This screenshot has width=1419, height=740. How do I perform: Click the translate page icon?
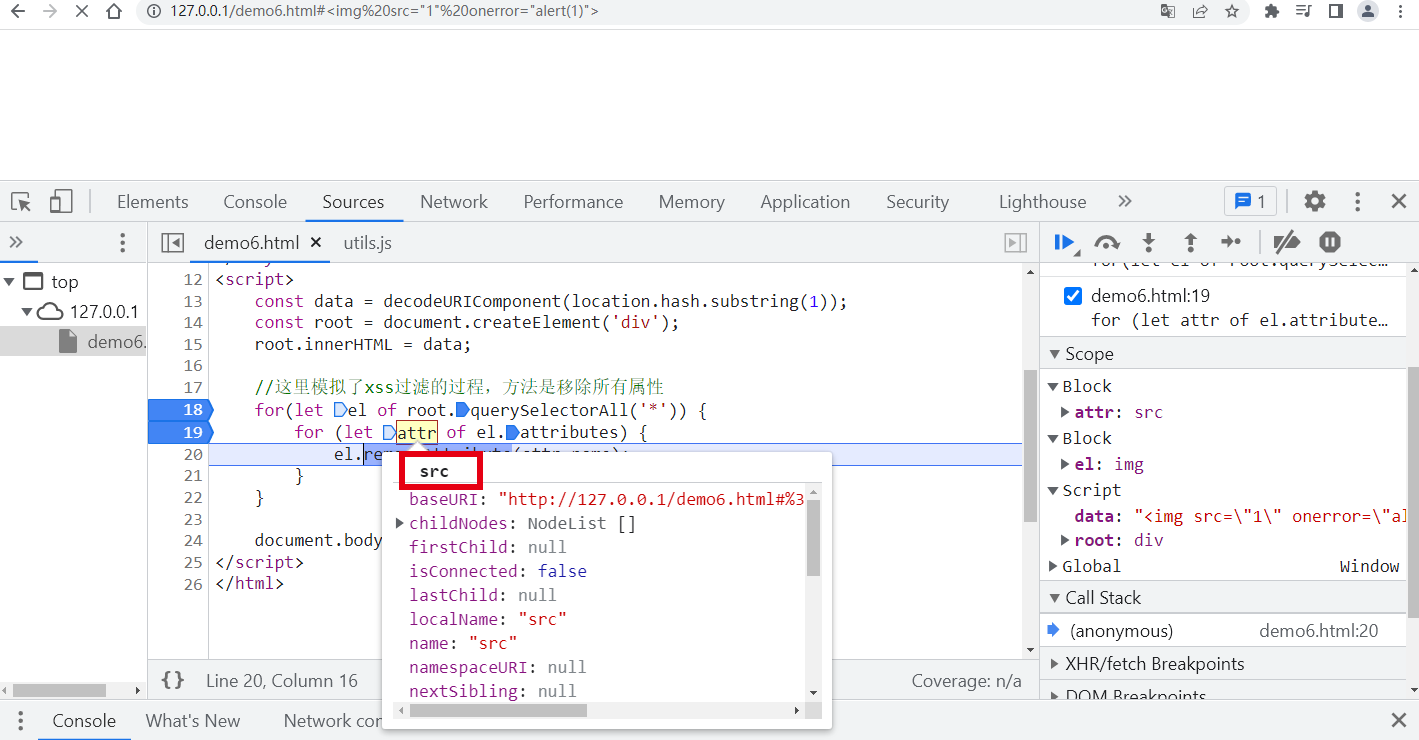point(1168,12)
